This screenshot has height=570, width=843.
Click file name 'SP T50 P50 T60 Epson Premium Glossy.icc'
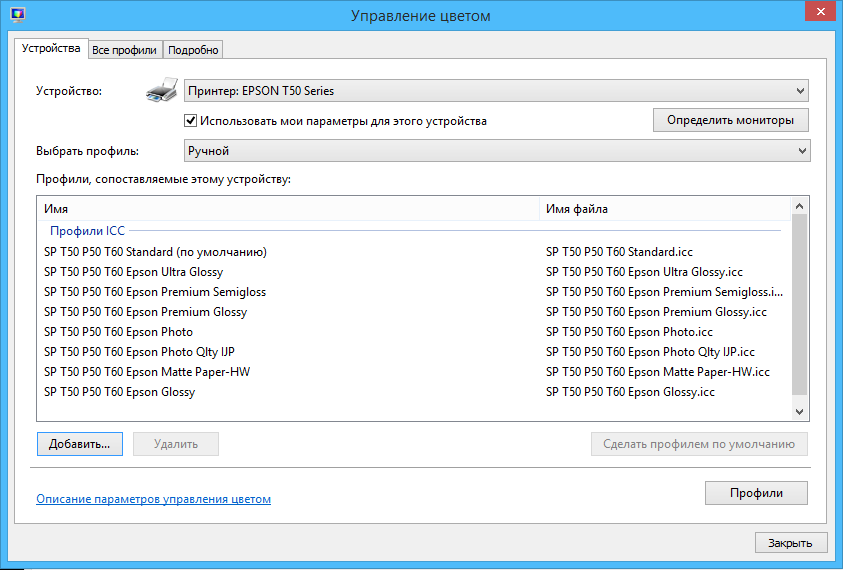click(x=656, y=312)
